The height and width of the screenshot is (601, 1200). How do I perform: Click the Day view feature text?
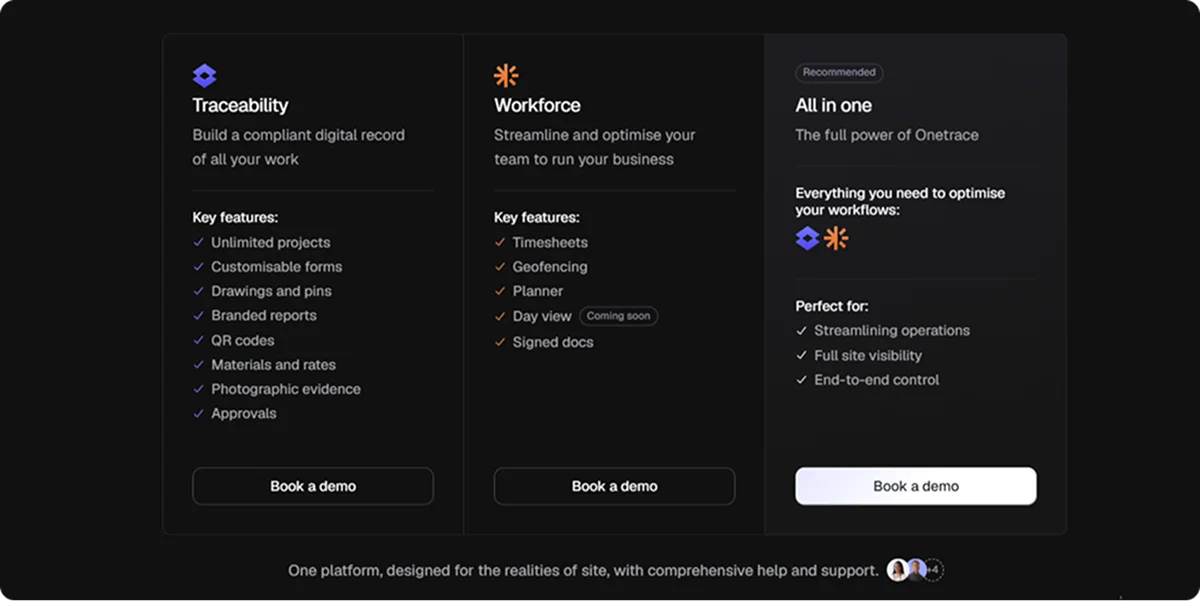pos(542,316)
